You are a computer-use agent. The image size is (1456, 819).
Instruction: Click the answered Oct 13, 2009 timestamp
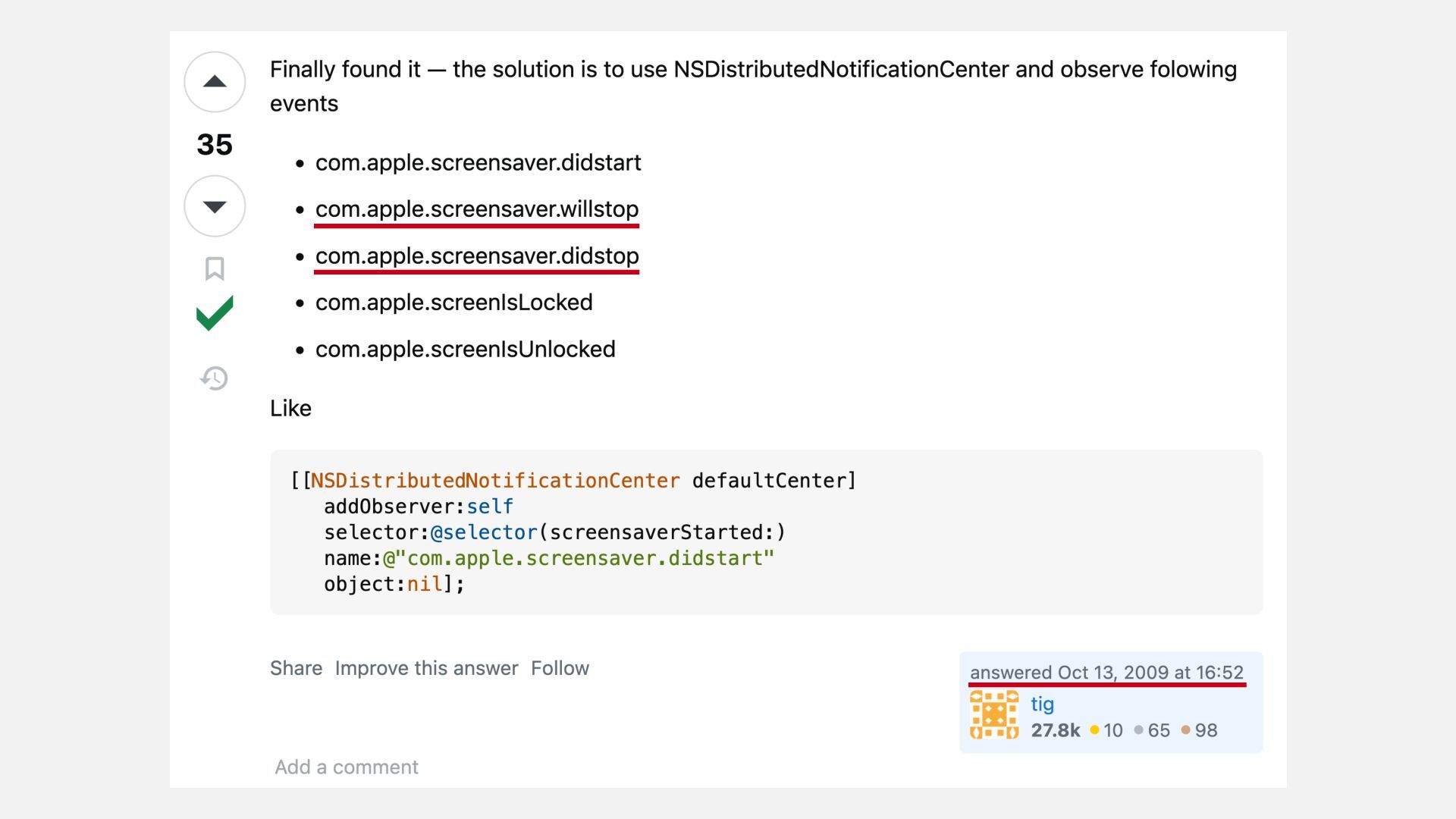pos(1106,673)
